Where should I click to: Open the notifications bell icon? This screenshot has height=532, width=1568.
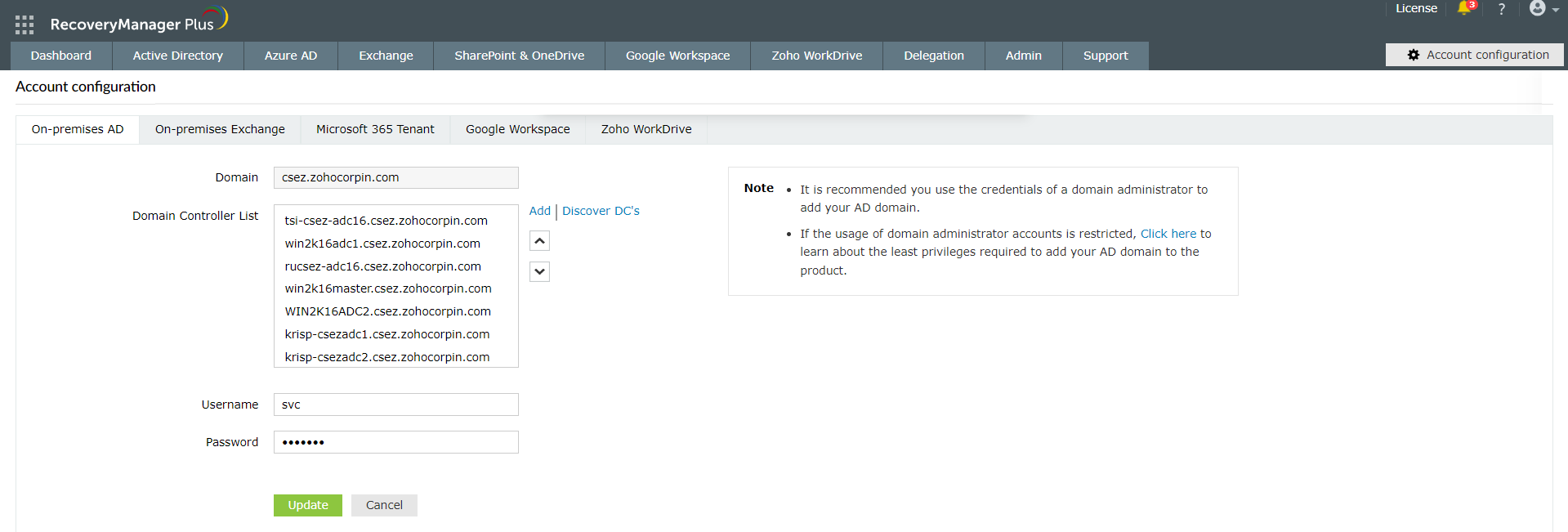(1464, 8)
